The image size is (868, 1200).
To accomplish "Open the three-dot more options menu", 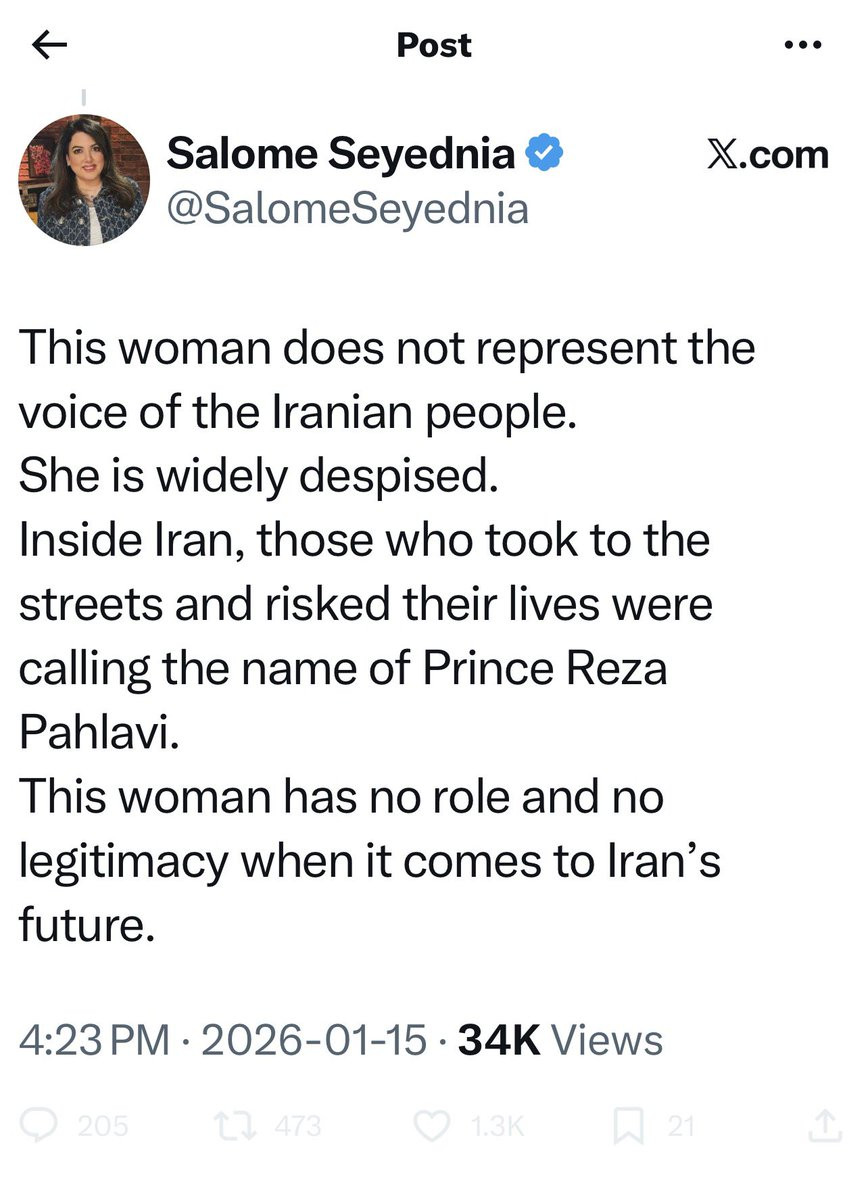I will coord(803,45).
